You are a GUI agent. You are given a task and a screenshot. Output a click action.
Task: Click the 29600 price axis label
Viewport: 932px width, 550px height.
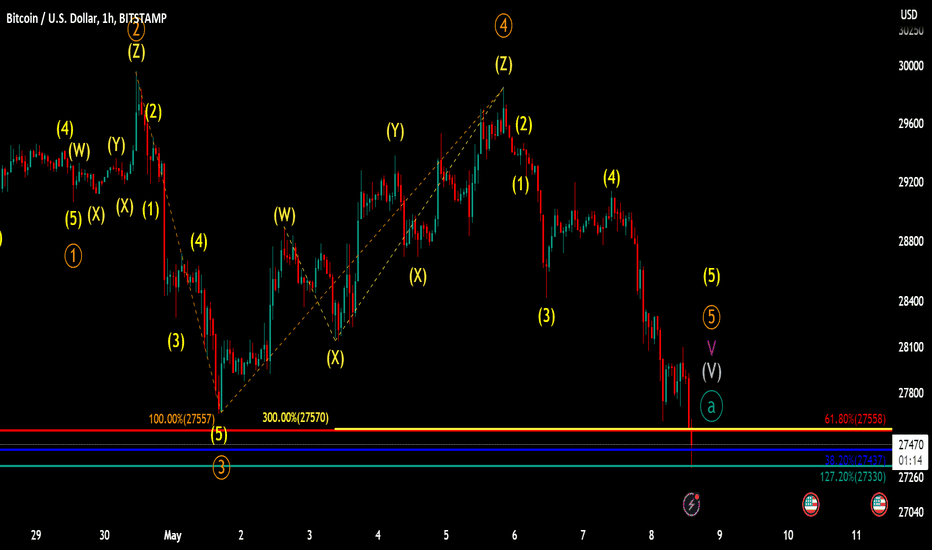point(911,124)
